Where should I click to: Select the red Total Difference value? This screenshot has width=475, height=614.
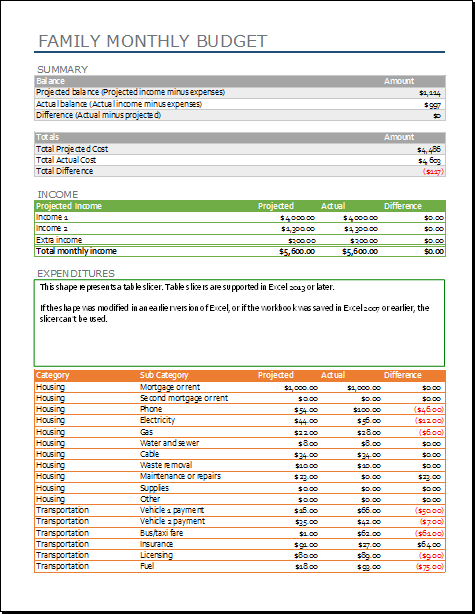tap(433, 172)
